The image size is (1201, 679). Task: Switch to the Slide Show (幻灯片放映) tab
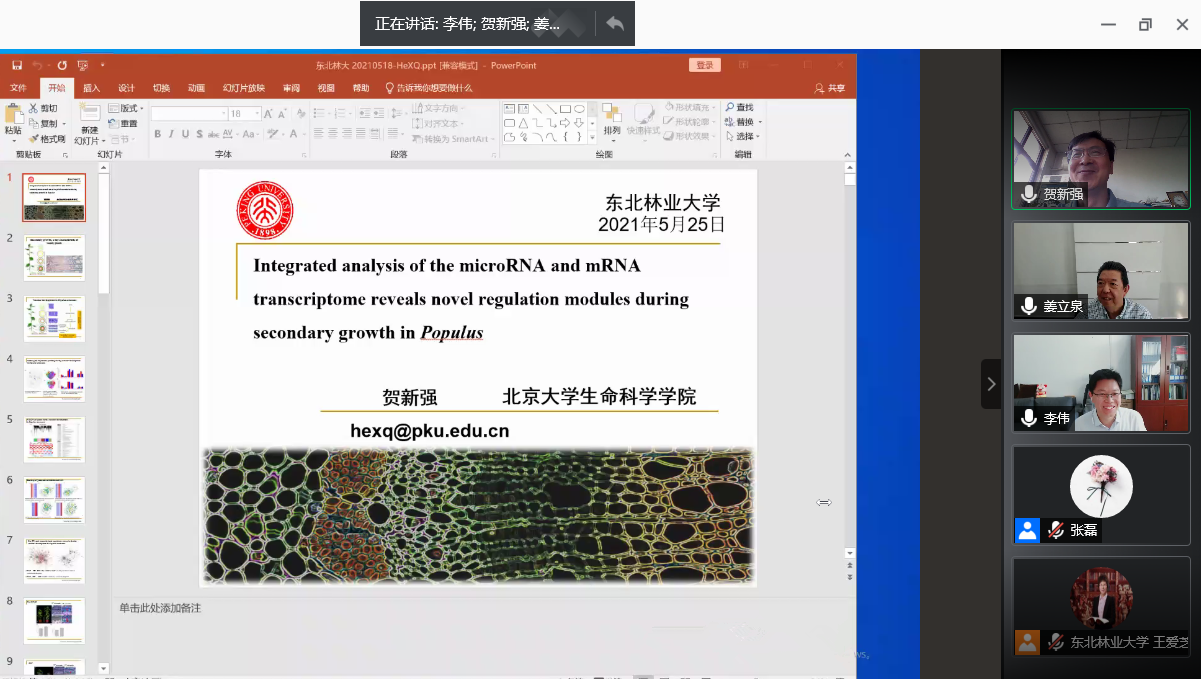pyautogui.click(x=243, y=88)
